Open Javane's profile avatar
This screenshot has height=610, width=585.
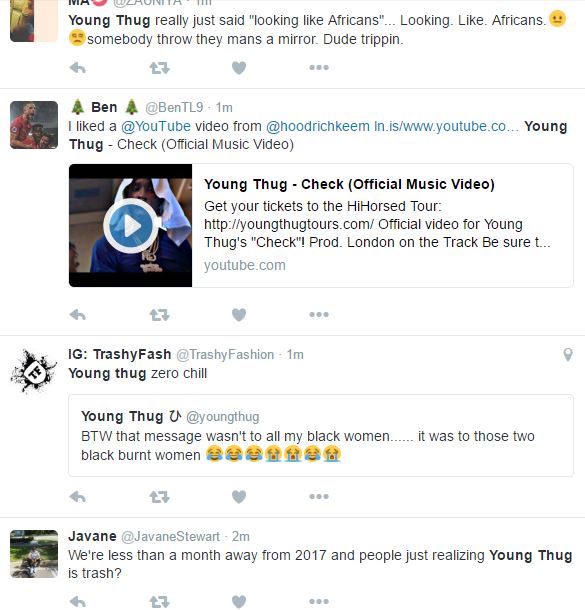pos(34,554)
